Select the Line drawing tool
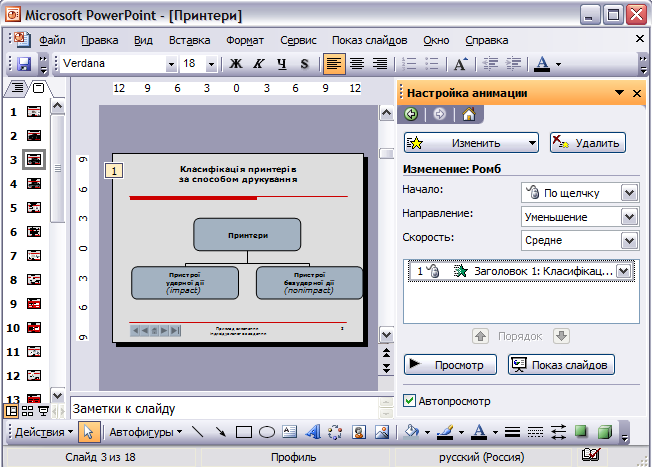The image size is (652, 467). (198, 432)
